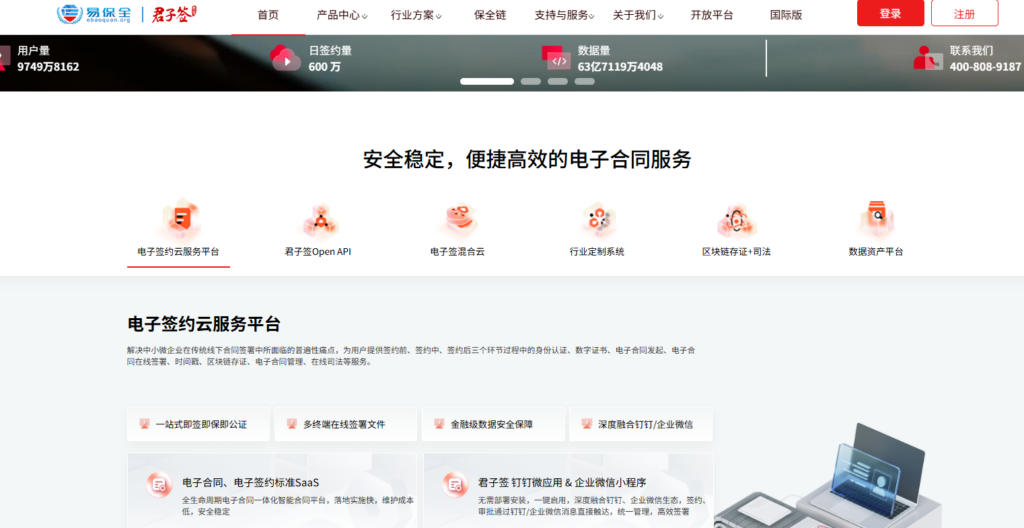The image size is (1024, 528).
Task: Jump to second banner slide indicator
Action: [531, 82]
